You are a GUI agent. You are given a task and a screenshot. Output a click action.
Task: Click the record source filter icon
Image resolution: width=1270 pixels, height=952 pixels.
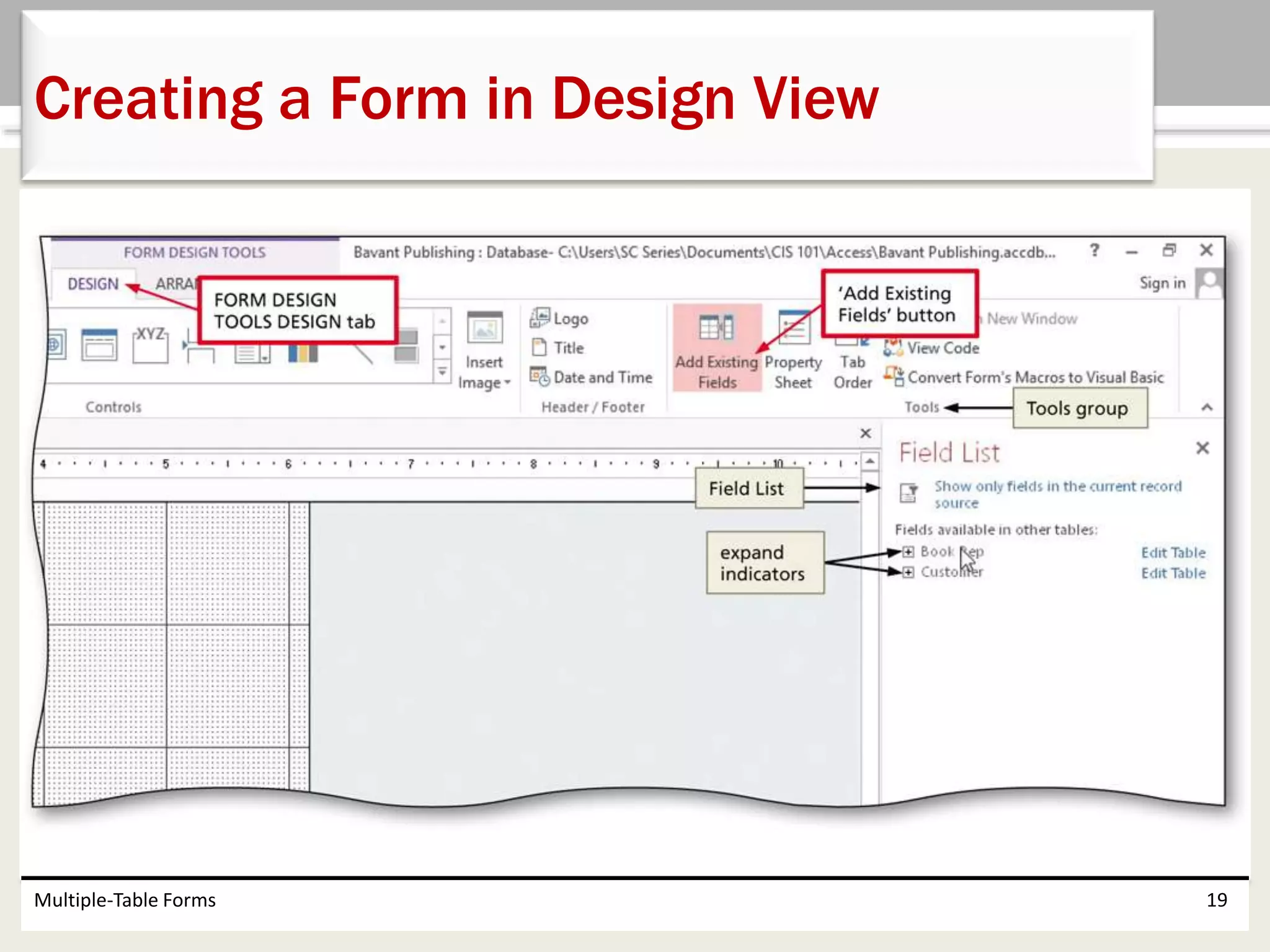(x=909, y=493)
